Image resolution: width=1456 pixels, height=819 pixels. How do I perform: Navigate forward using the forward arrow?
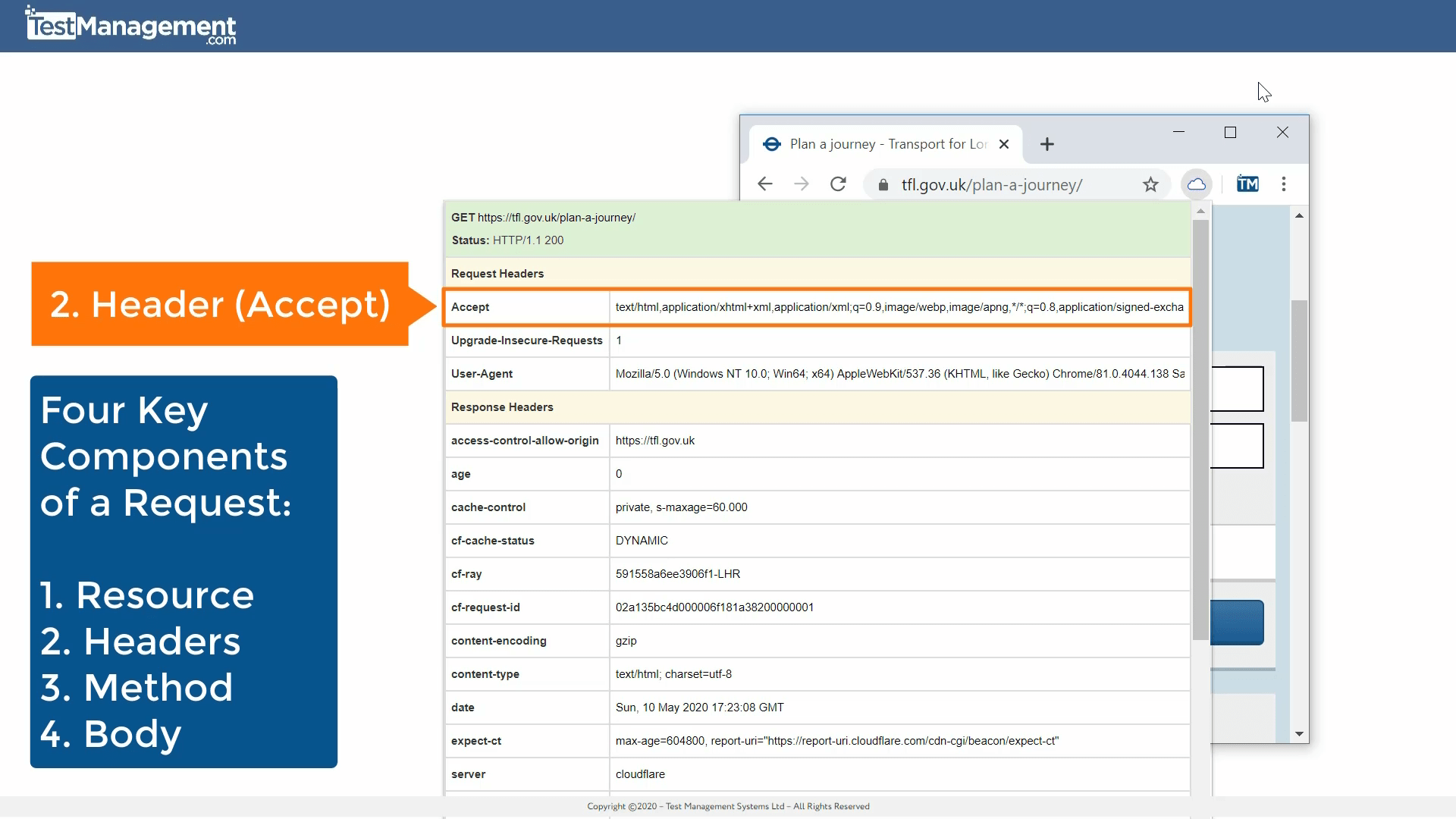pos(802,184)
